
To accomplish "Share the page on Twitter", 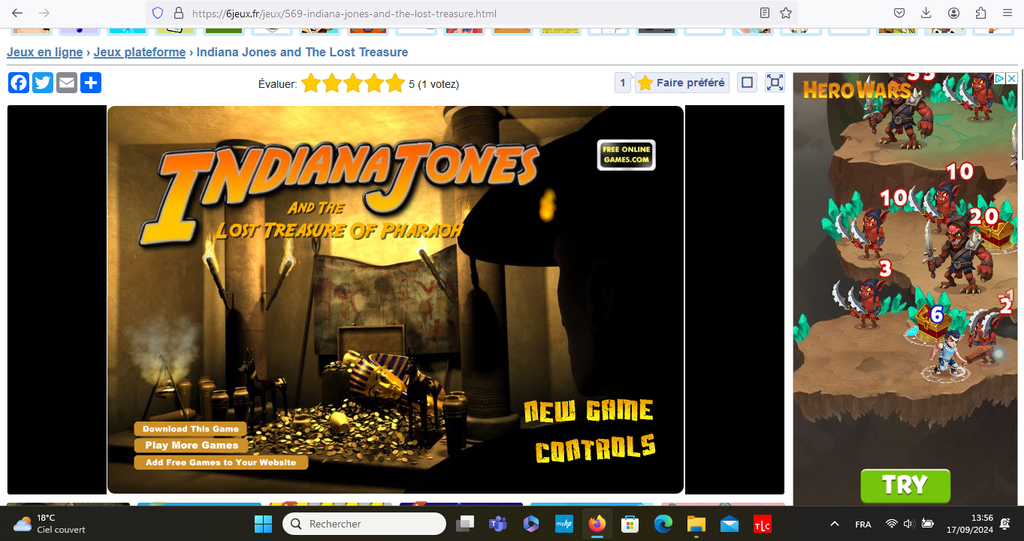I will pos(43,83).
